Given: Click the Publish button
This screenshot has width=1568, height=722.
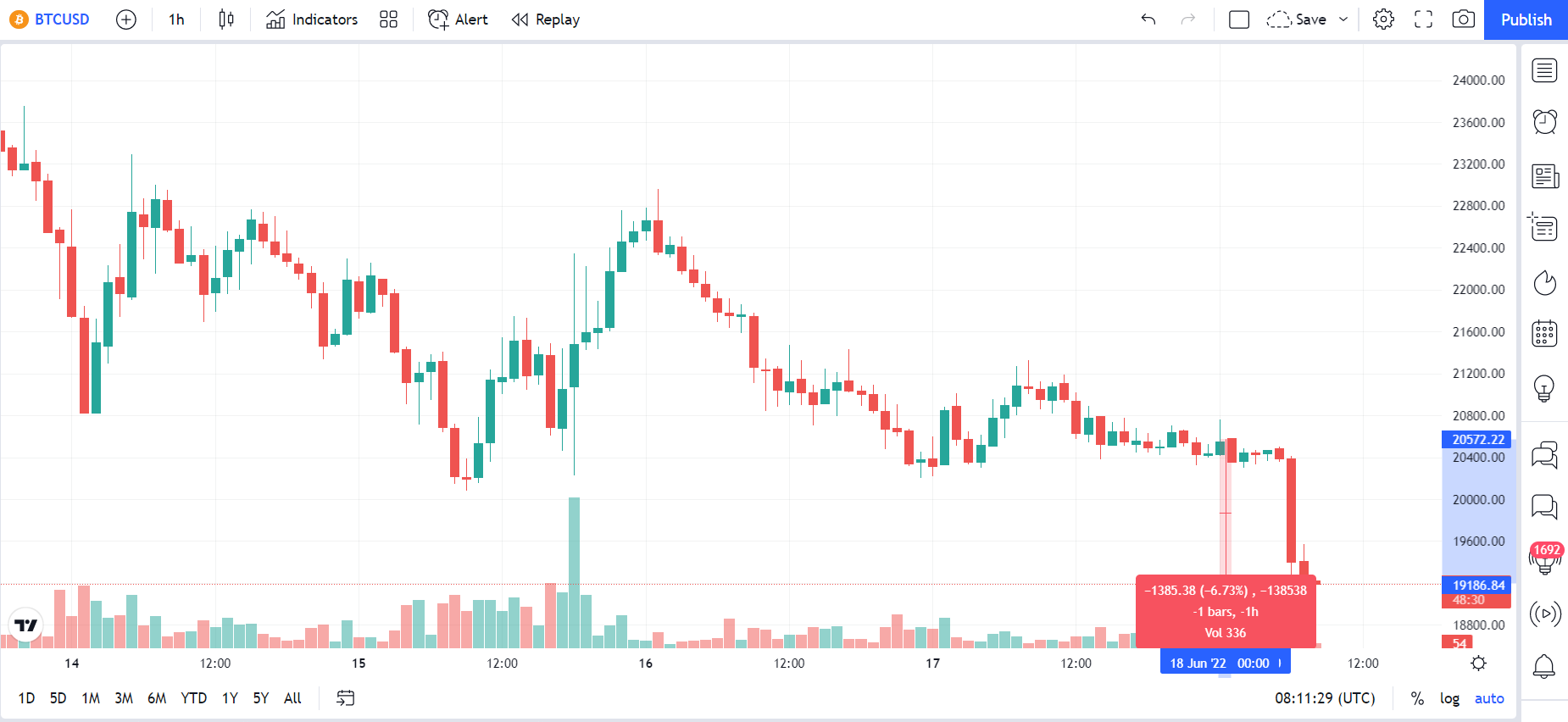Looking at the screenshot, I should 1526,19.
